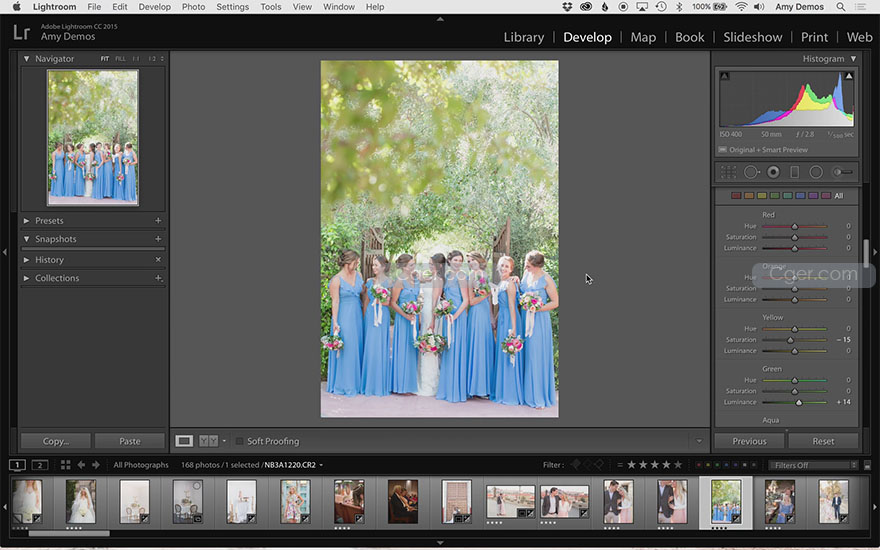Select the Radial Filter tool
The width and height of the screenshot is (880, 550).
[x=816, y=172]
